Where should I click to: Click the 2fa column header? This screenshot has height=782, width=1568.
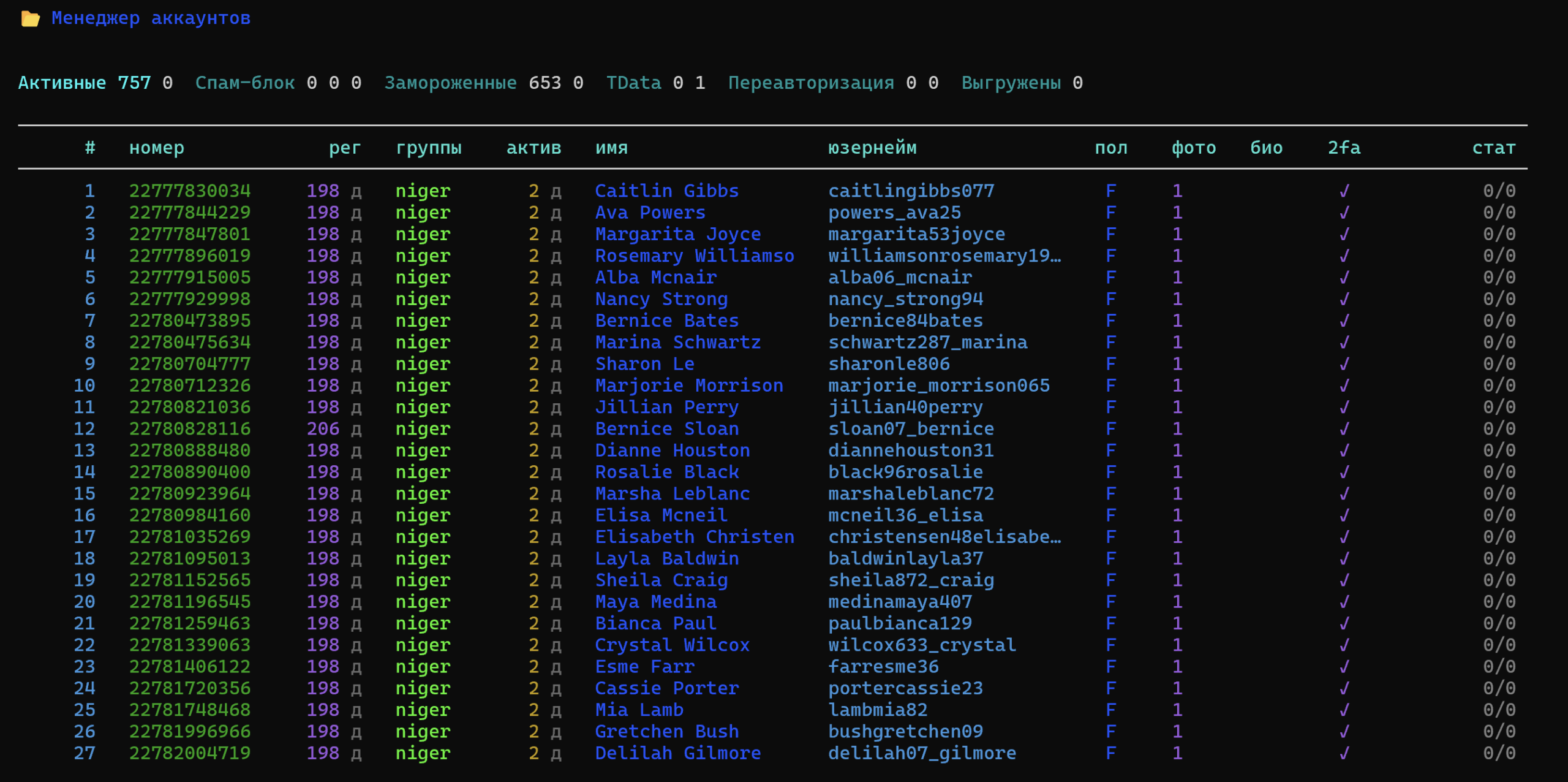click(x=1343, y=148)
